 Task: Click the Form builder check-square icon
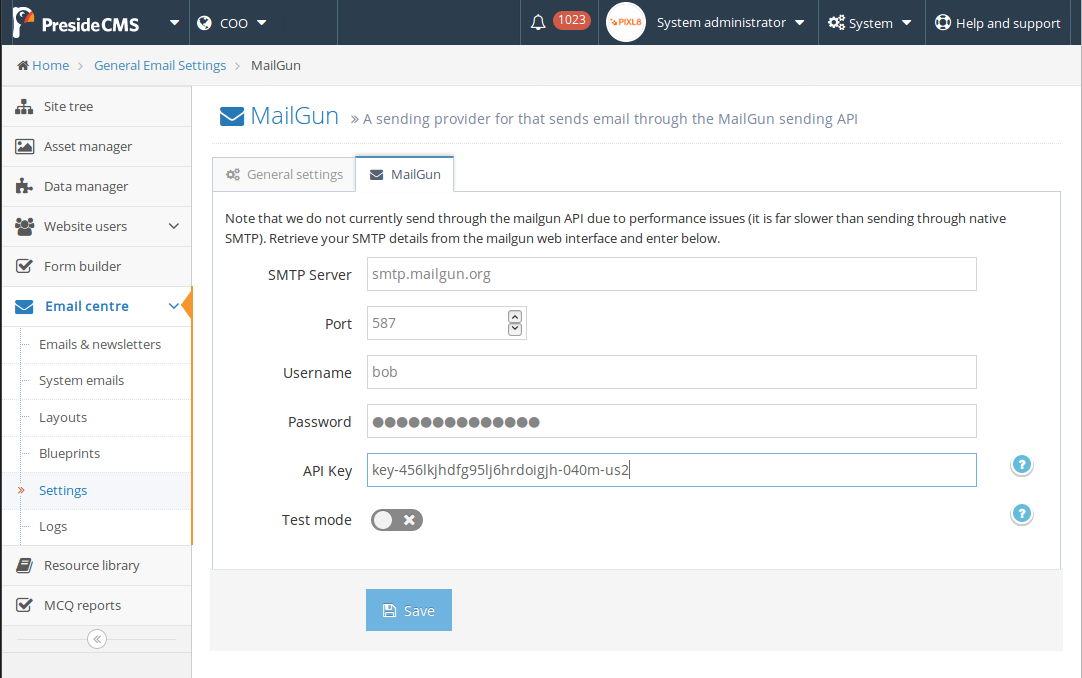click(x=24, y=266)
